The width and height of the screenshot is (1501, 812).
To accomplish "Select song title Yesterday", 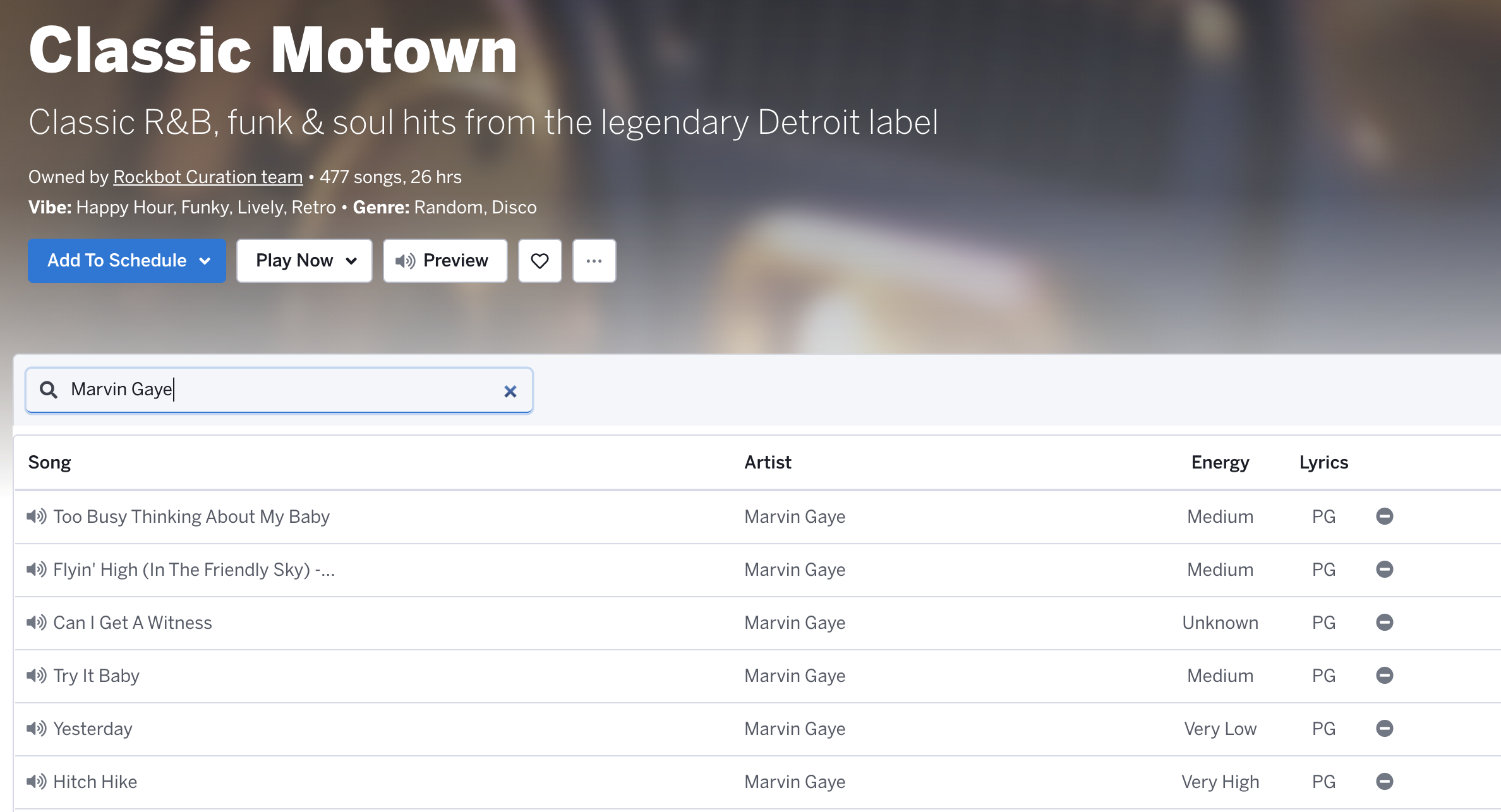I will tap(93, 729).
